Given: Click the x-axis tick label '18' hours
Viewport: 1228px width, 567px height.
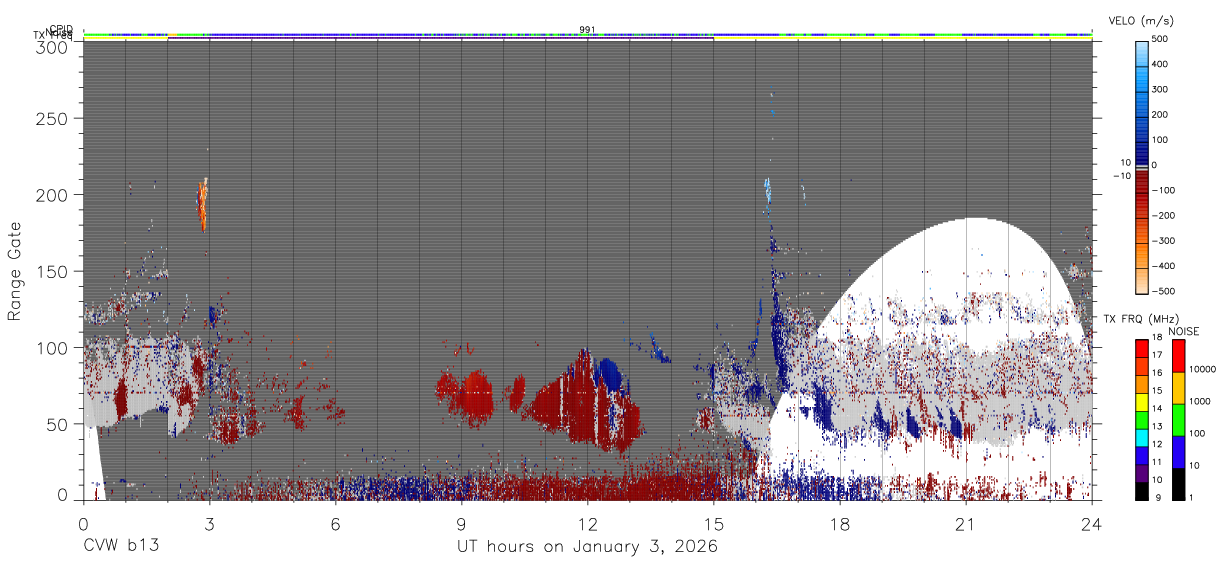Looking at the screenshot, I should [839, 524].
